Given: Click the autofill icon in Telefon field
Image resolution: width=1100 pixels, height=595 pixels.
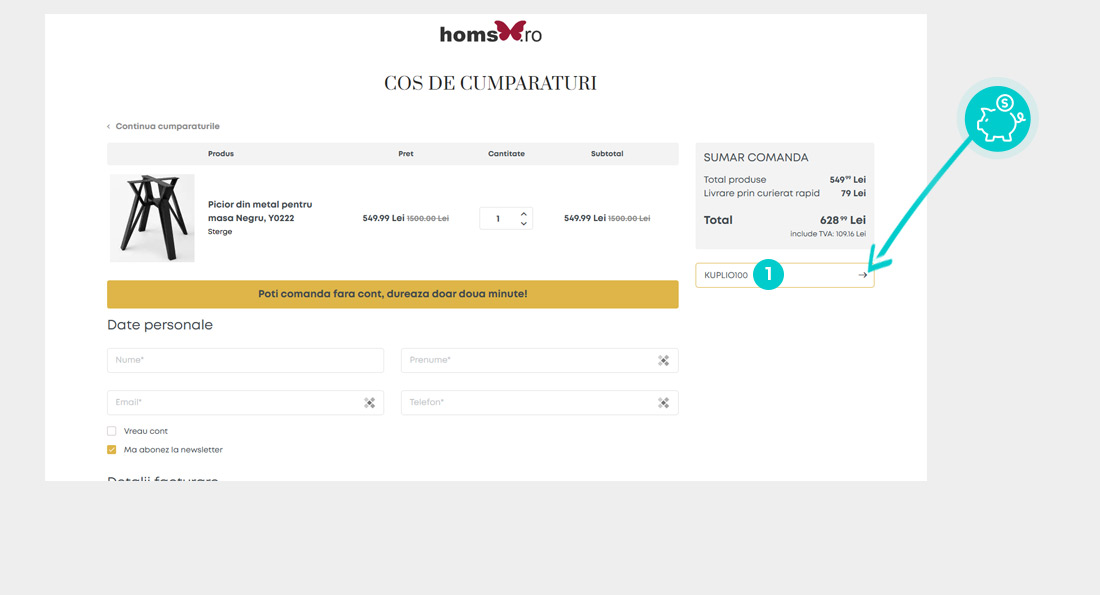Looking at the screenshot, I should point(663,402).
